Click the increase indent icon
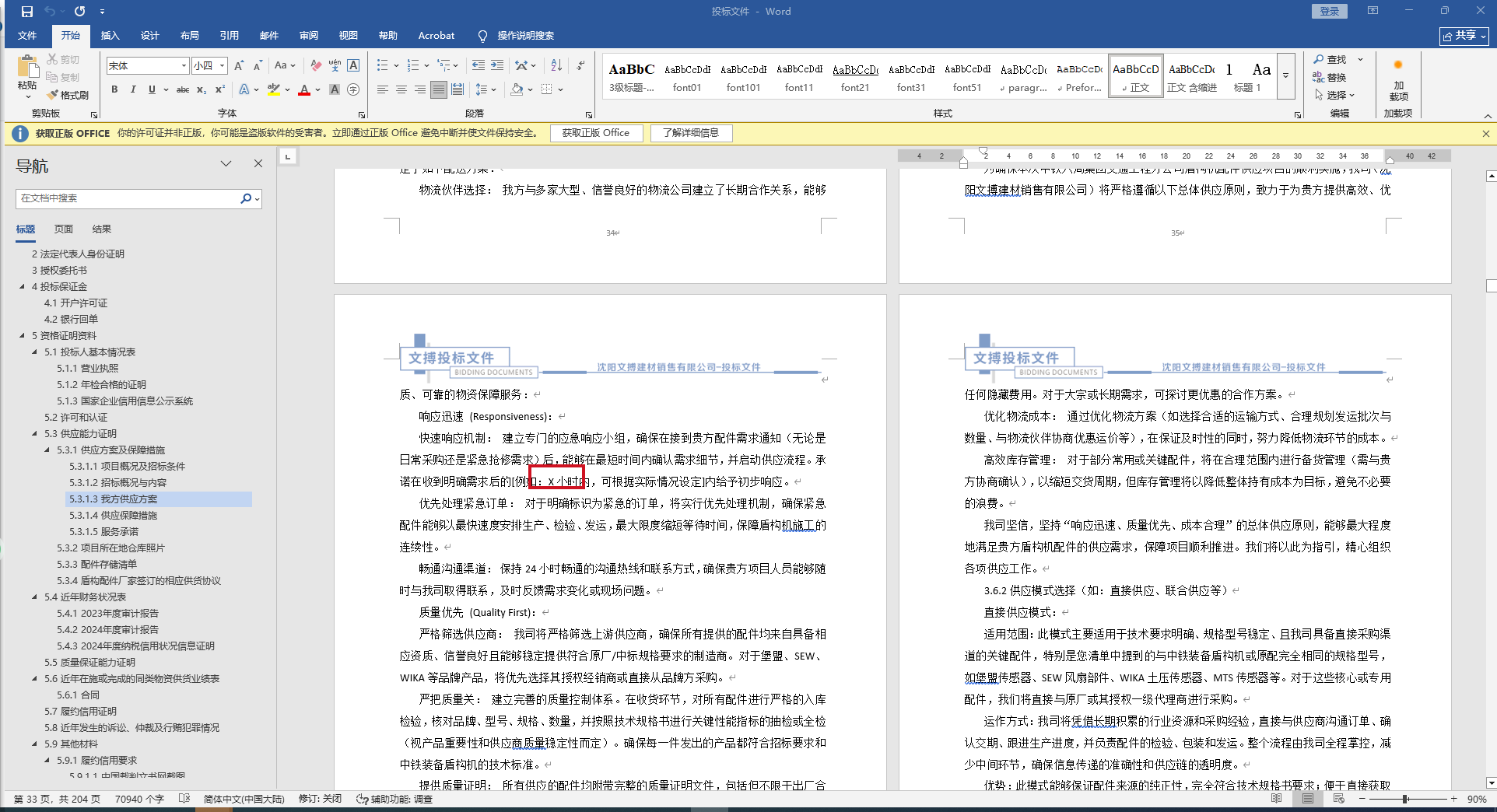Viewport: 1497px width, 812px height. point(497,65)
